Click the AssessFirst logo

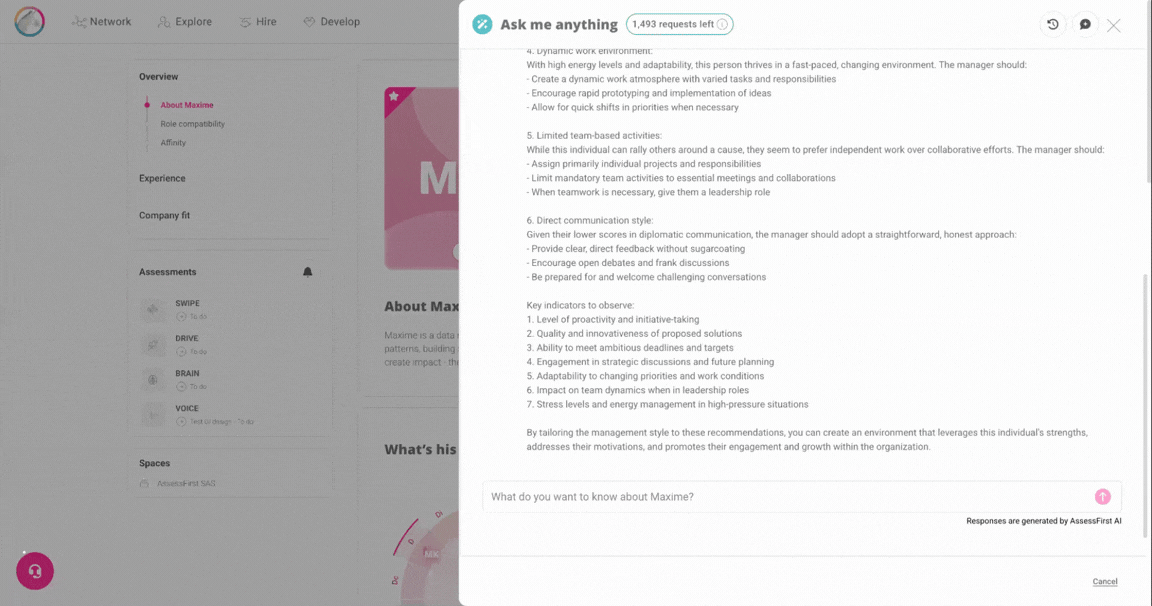30,22
